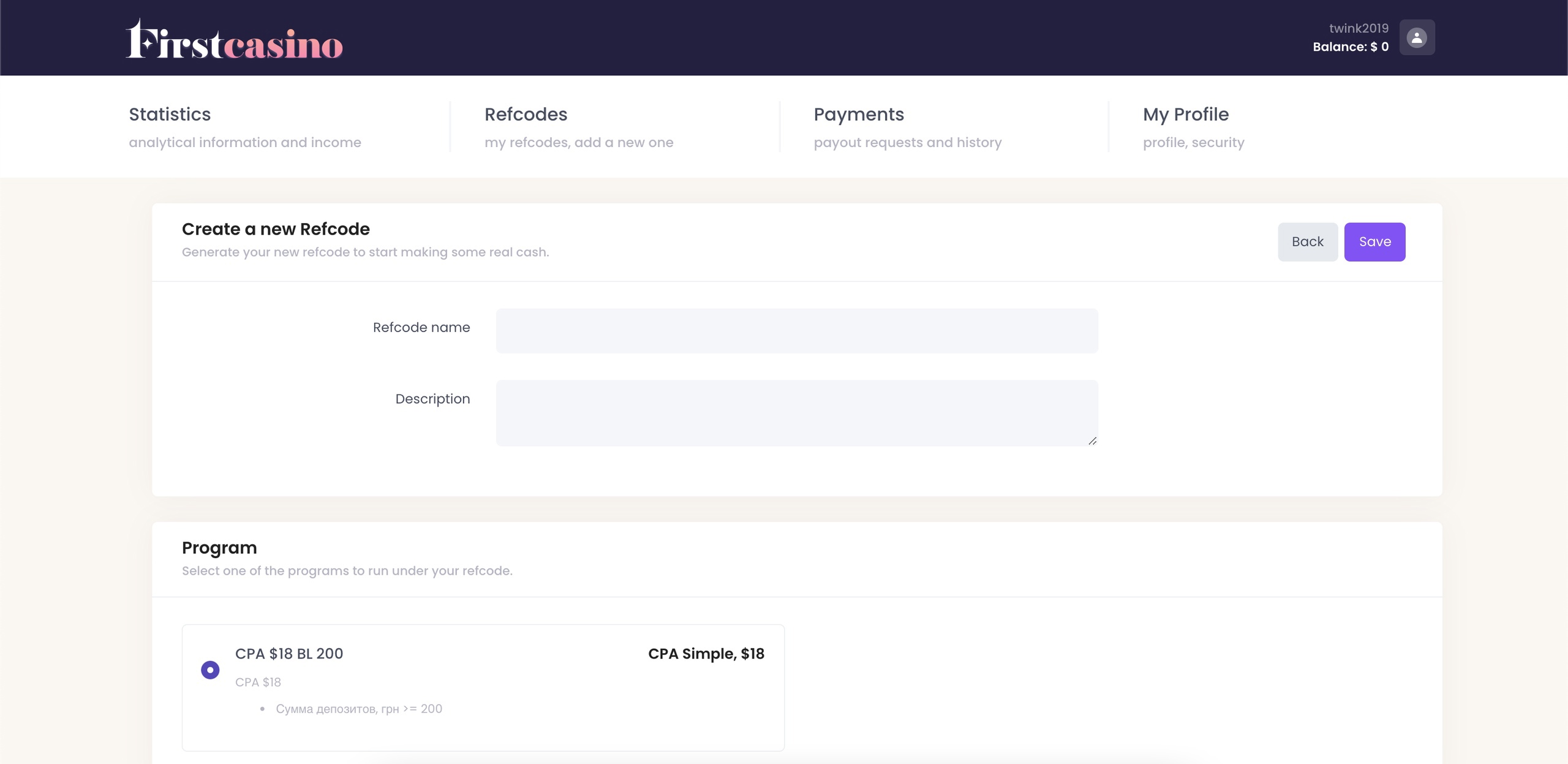Click the CPA $18 BL 200 program title
The width and height of the screenshot is (1568, 764).
coord(289,654)
